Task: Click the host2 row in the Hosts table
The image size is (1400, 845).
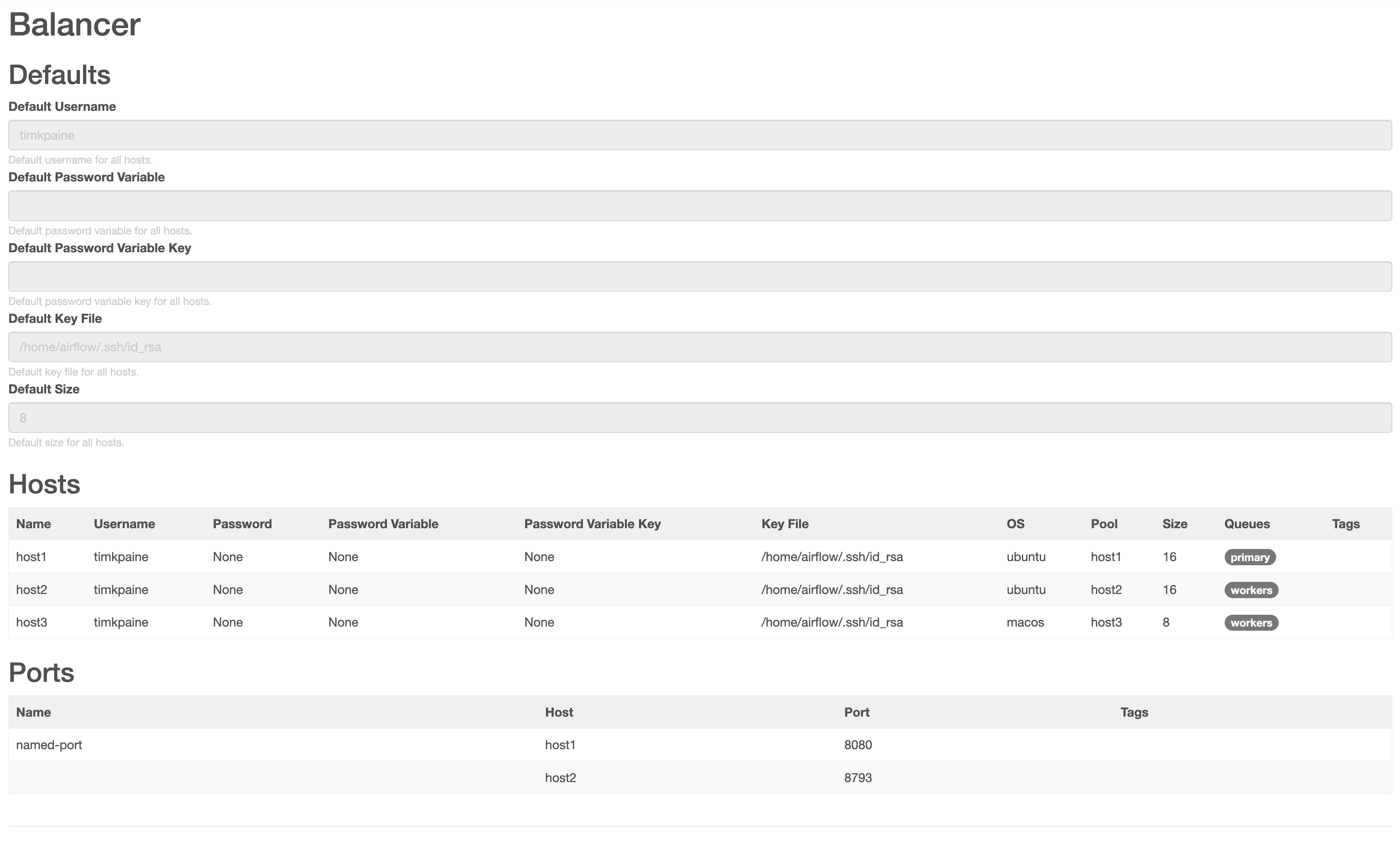Action: coord(31,589)
